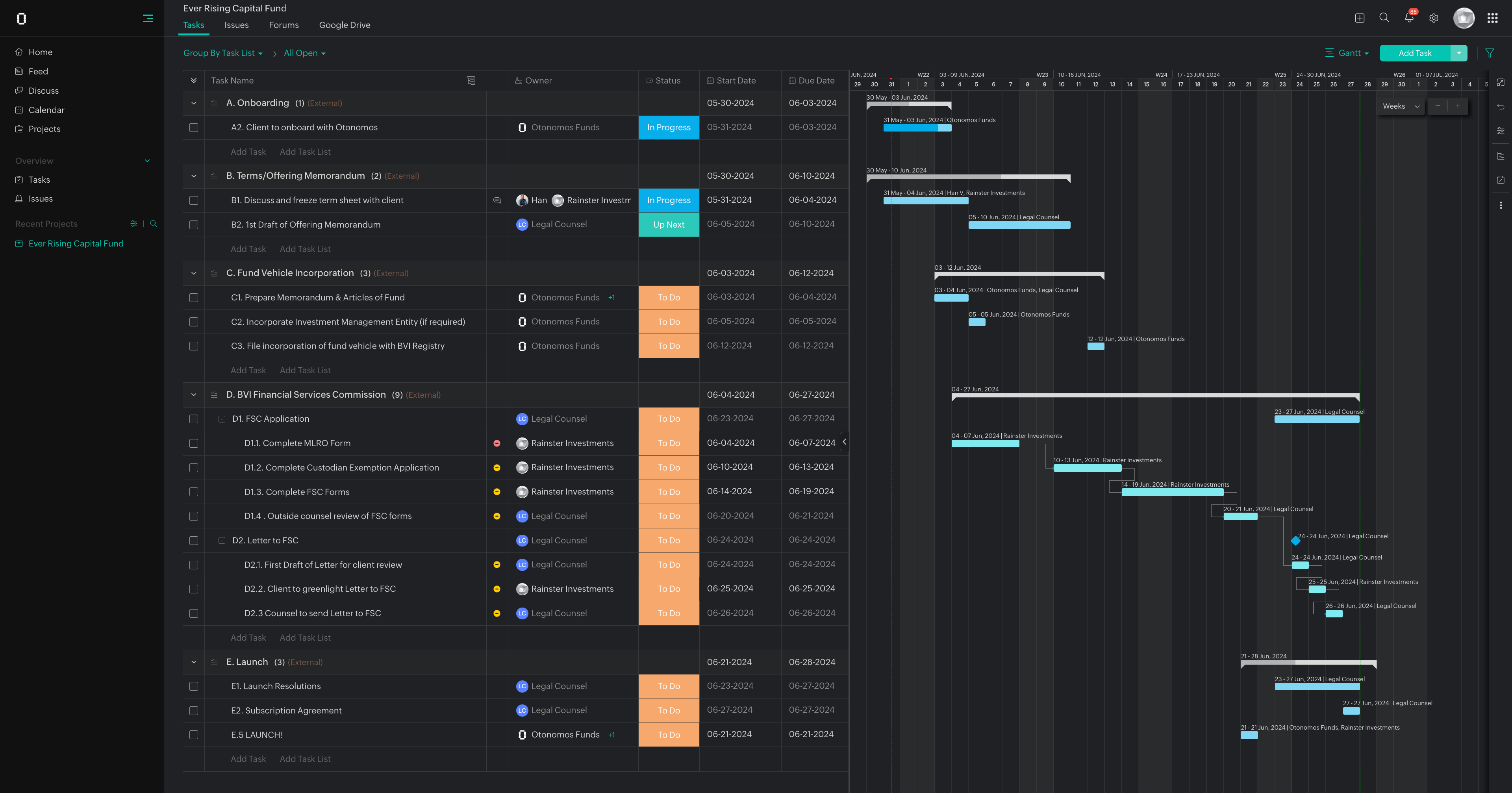Open Group By Task List dropdown

[x=222, y=53]
